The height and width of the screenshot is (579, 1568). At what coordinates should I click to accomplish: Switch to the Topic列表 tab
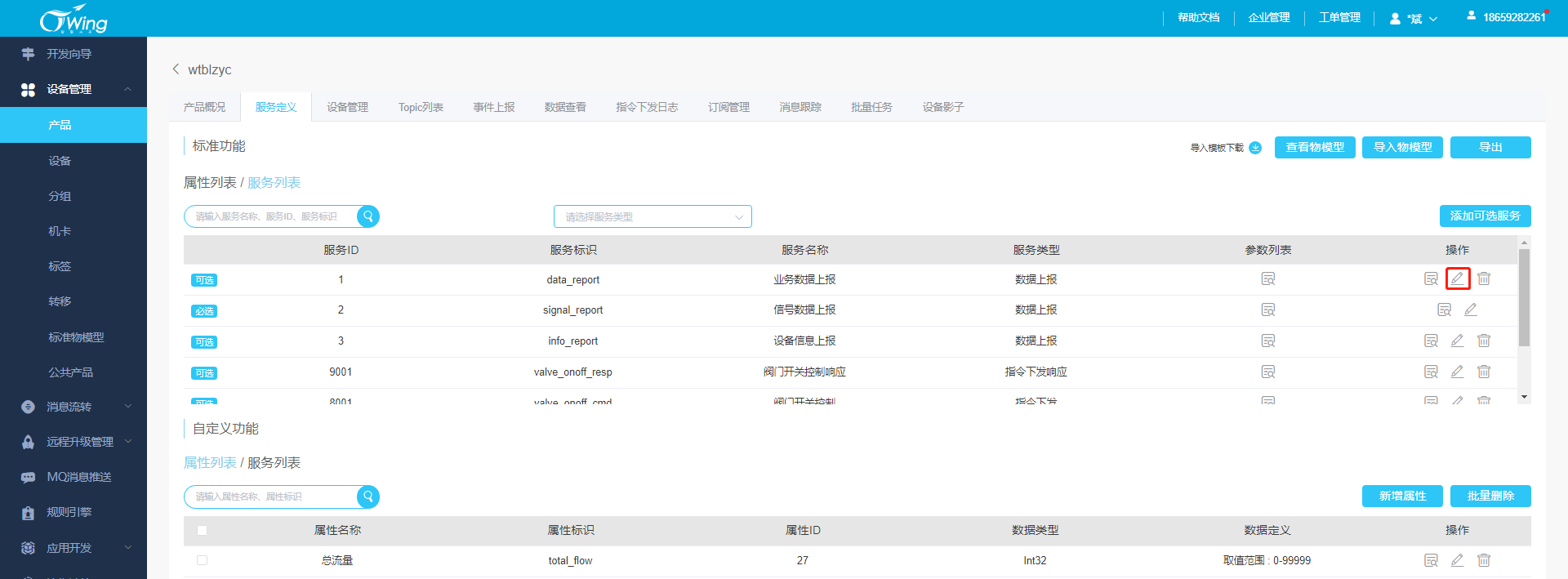tap(421, 107)
